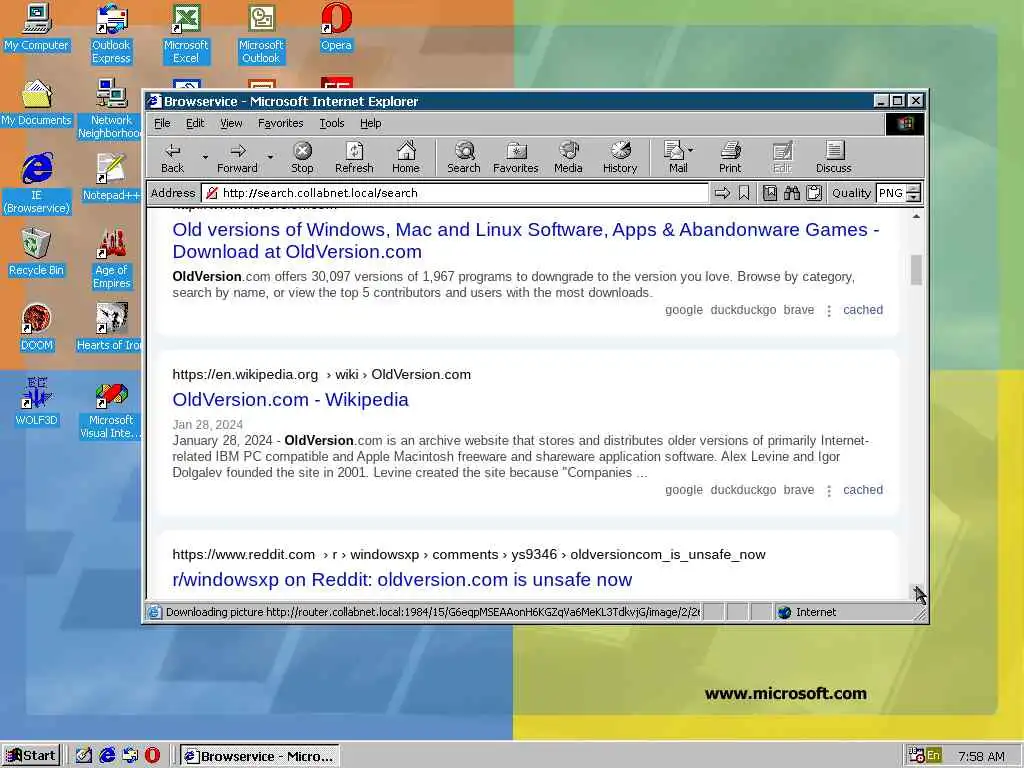
Task: Click cached link on the Wikipedia result
Action: (x=863, y=490)
